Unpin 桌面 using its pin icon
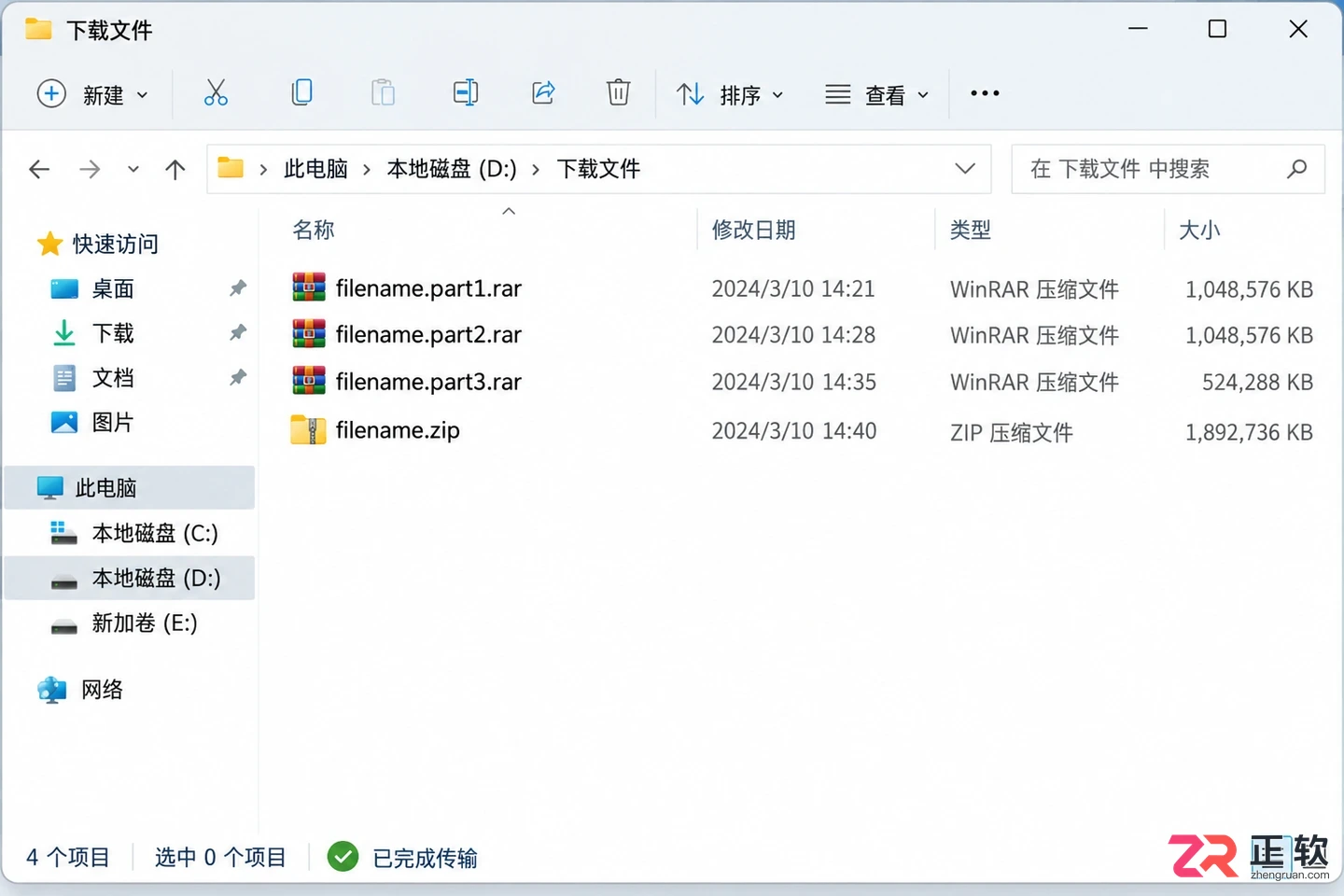 click(x=238, y=288)
